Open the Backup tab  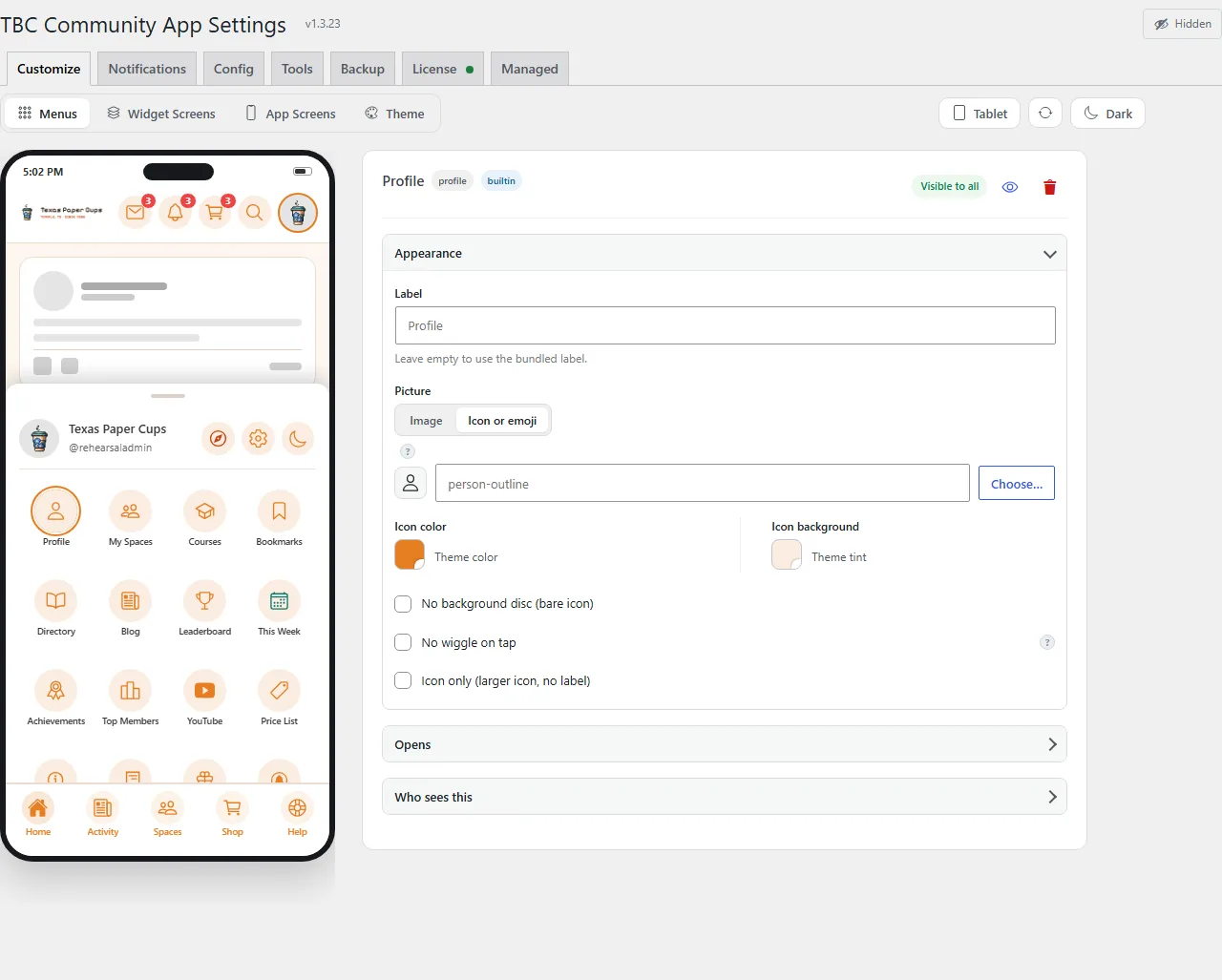363,69
